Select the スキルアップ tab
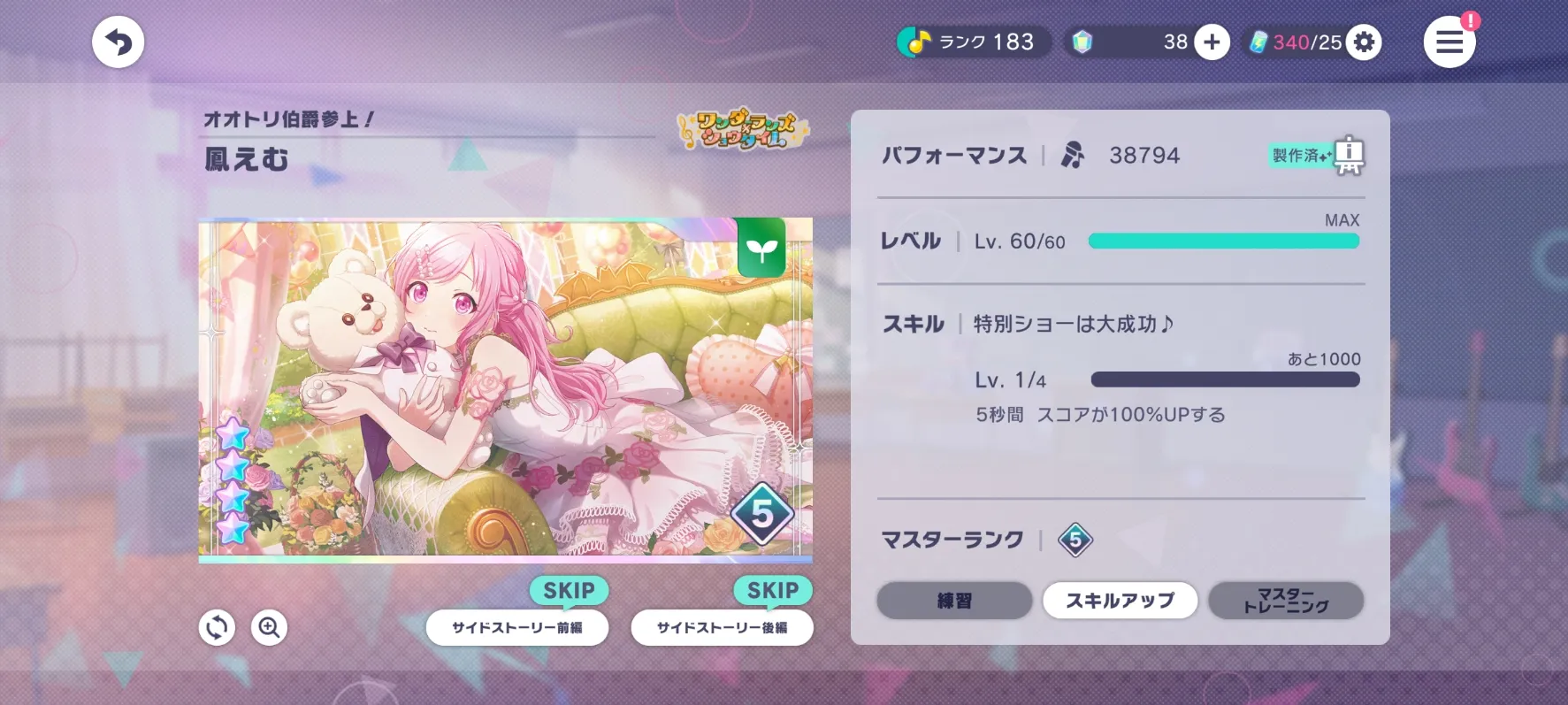 click(x=1120, y=601)
